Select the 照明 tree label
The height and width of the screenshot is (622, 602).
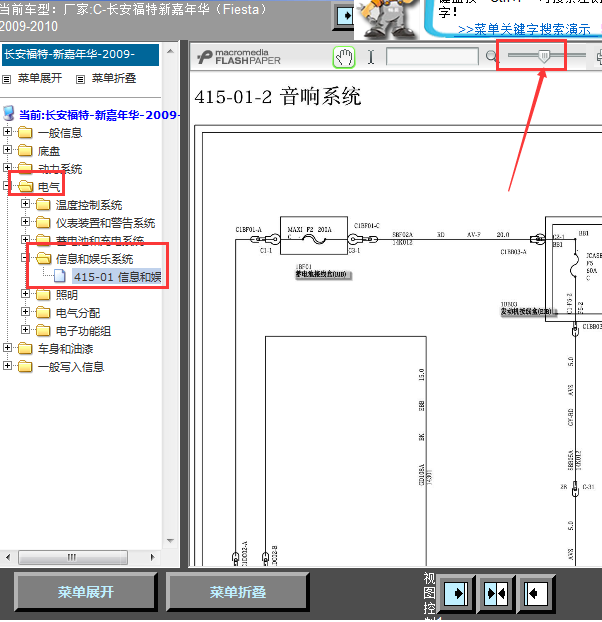coord(67,295)
